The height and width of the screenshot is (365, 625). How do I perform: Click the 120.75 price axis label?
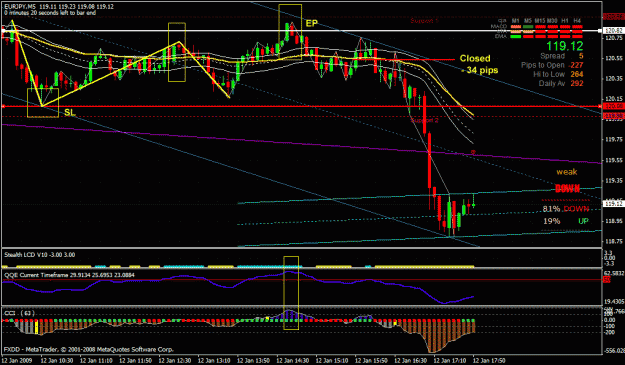coord(614,38)
